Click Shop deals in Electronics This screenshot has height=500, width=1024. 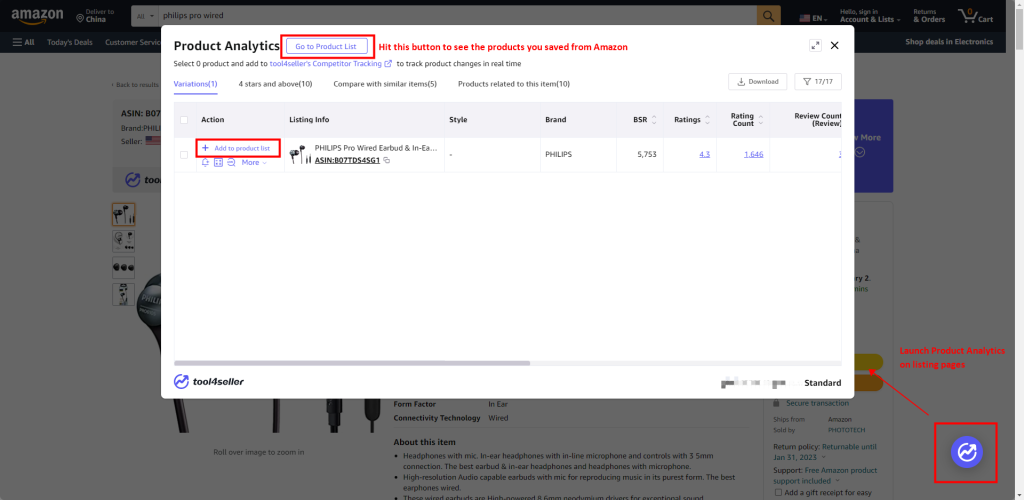949,42
